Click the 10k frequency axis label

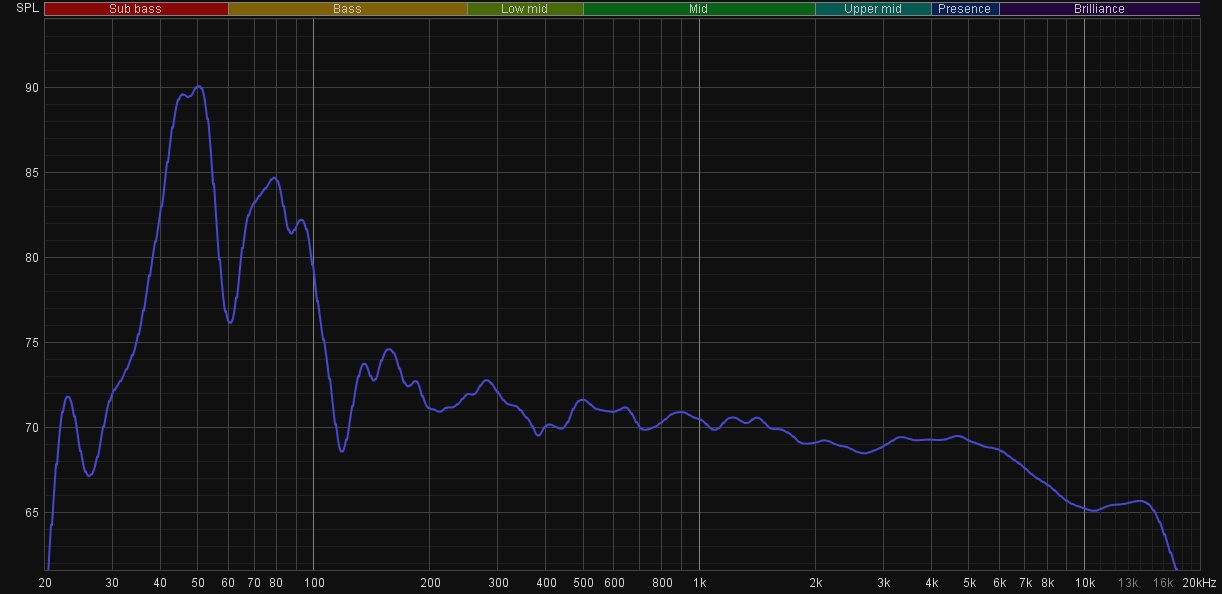pyautogui.click(x=1084, y=583)
